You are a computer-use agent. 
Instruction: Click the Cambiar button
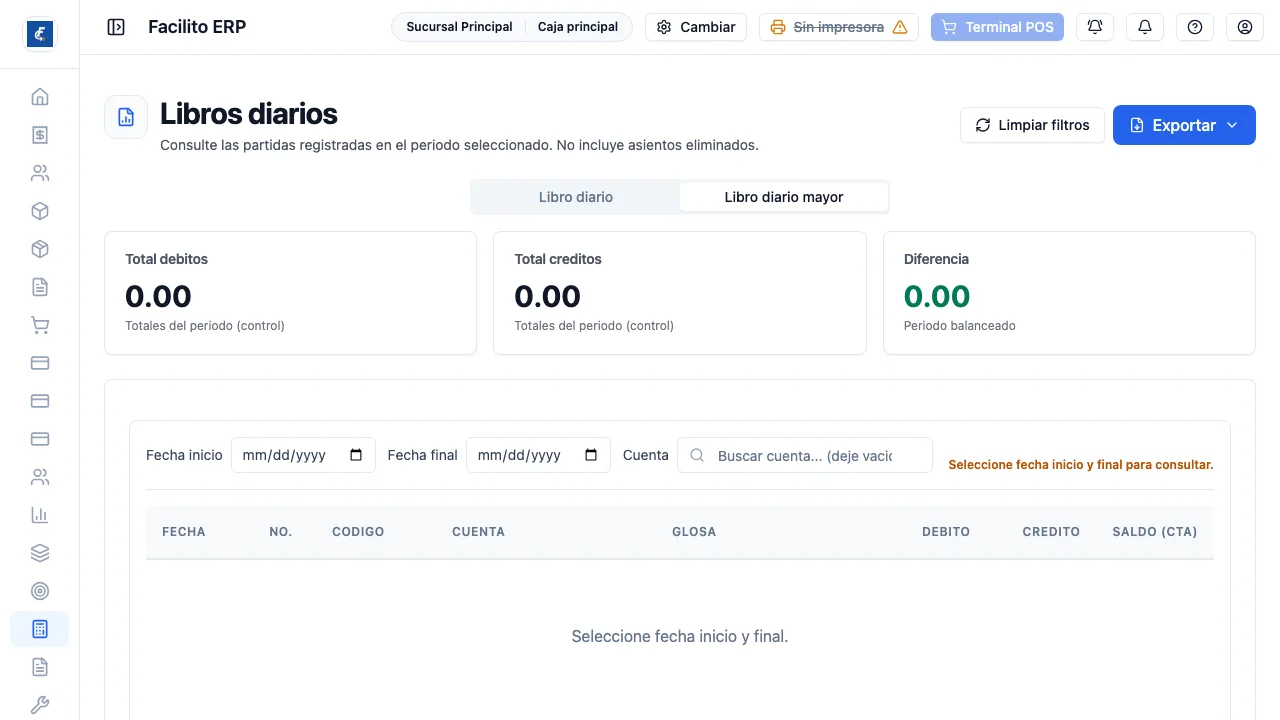click(696, 27)
